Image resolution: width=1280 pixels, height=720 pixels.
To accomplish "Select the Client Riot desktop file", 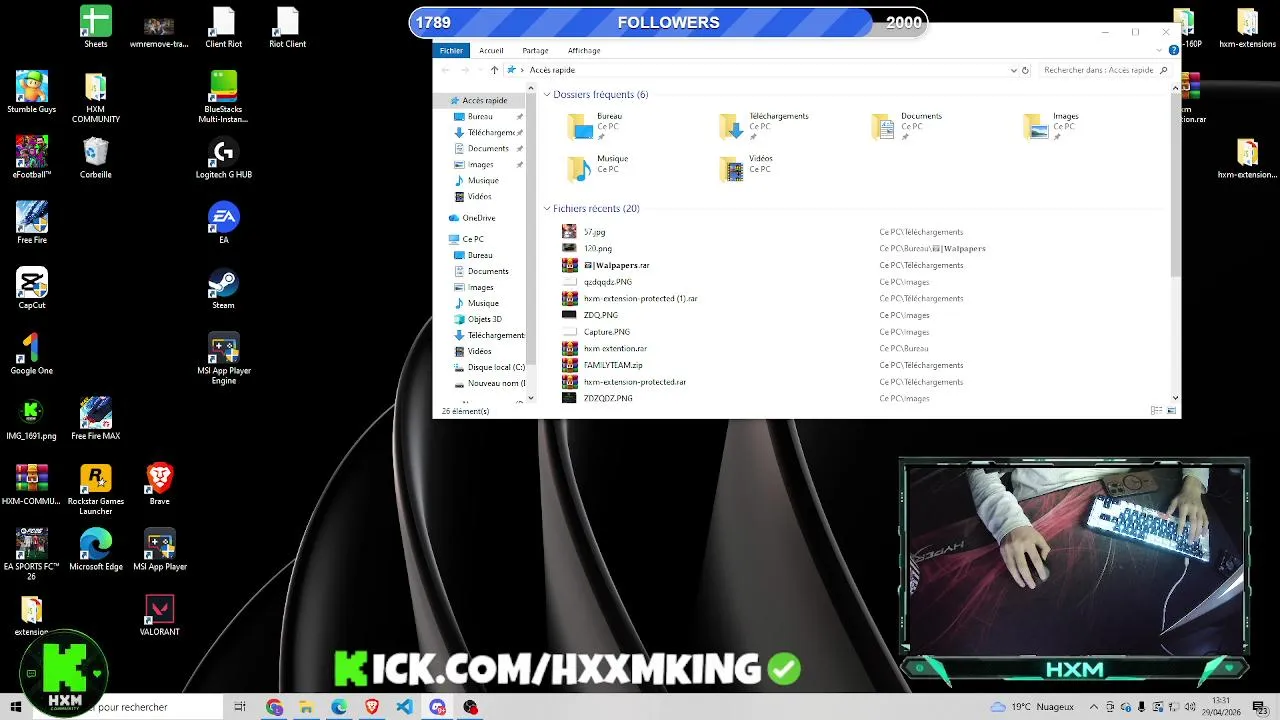I will 223,27.
